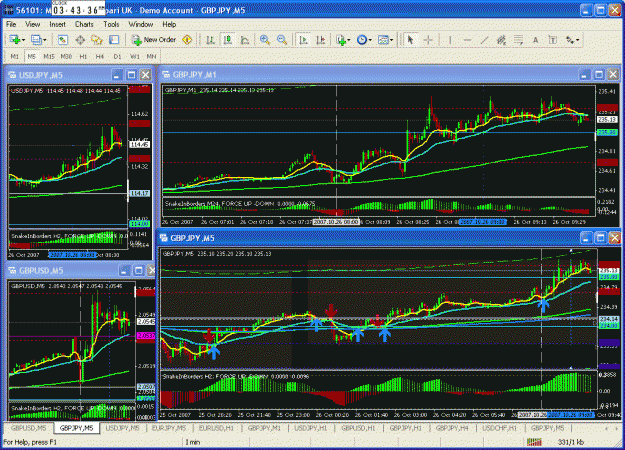Viewport: 625px width, 450px height.
Task: Switch to the GBPJPY,M1 chart tab
Action: click(264, 428)
